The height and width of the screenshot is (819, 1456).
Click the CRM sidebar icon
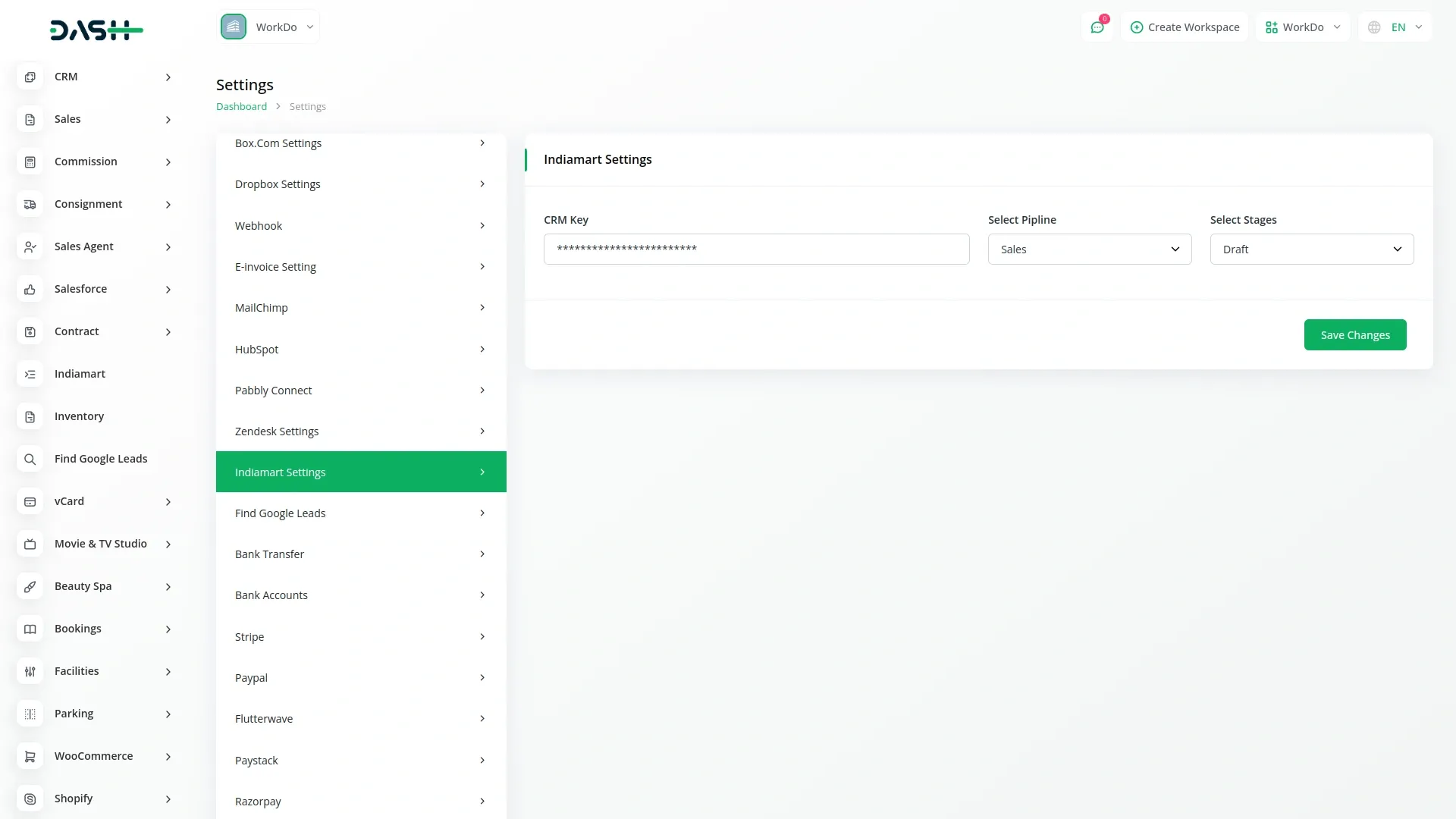[x=30, y=77]
